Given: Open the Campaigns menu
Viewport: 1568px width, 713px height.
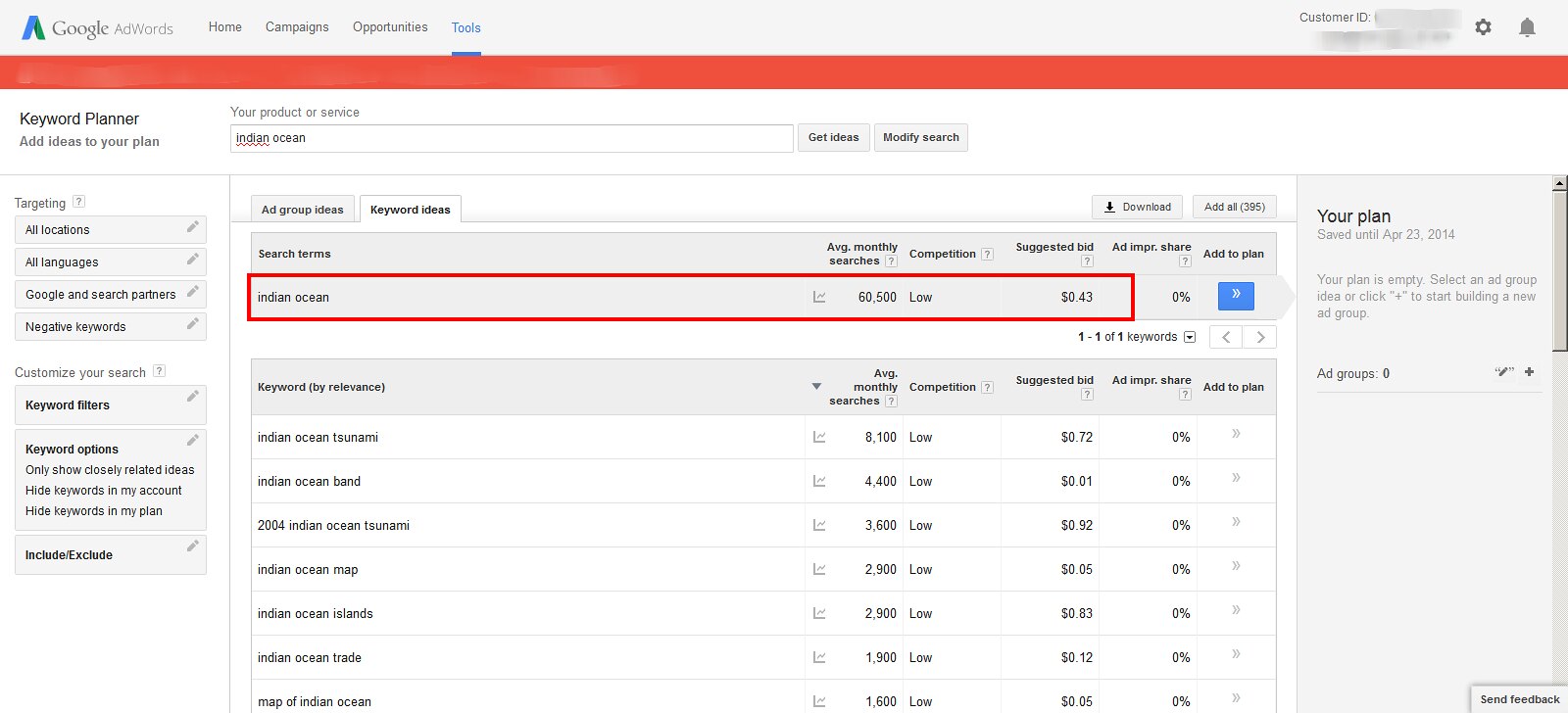Looking at the screenshot, I should (297, 27).
